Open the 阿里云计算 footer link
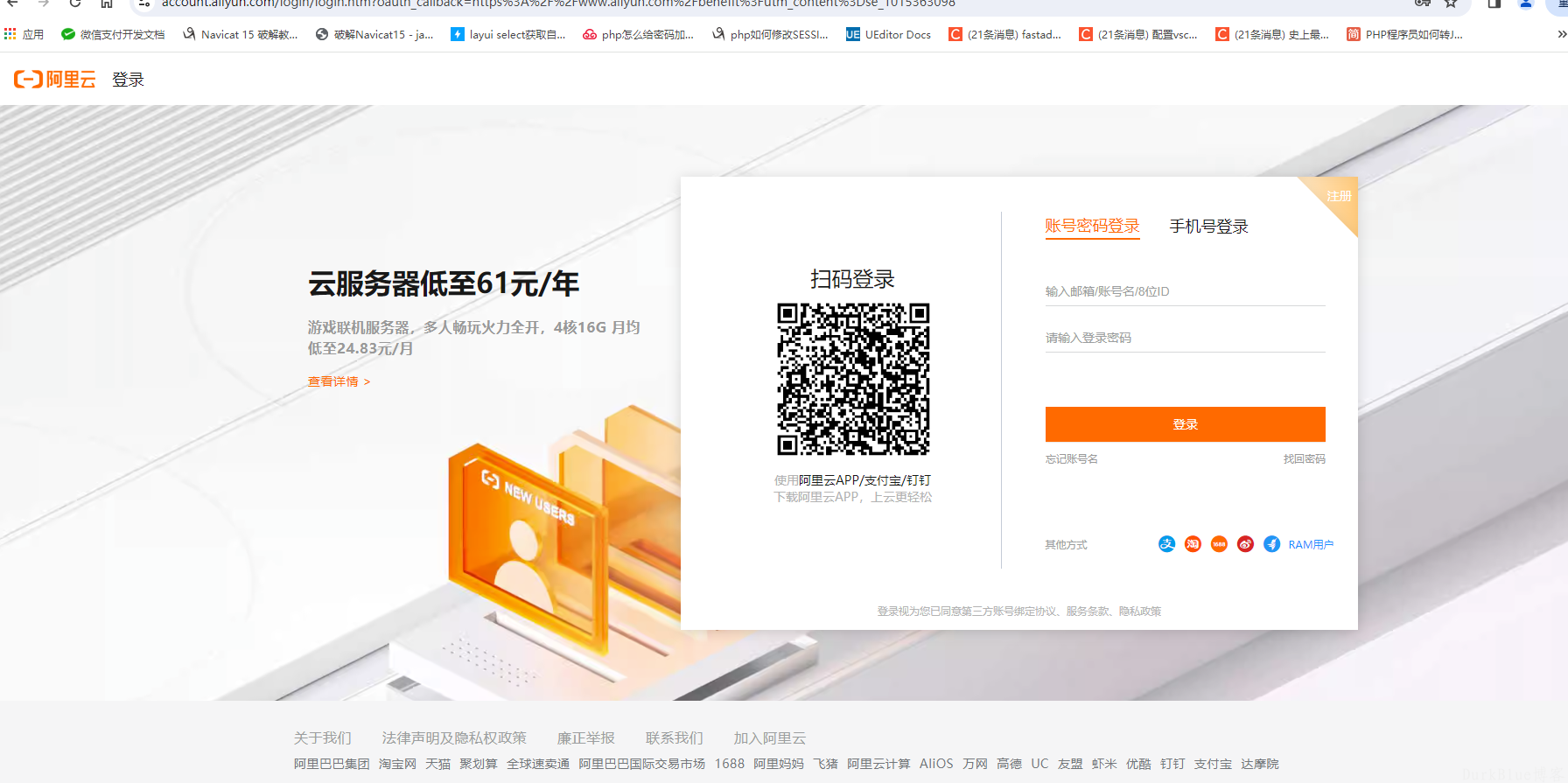1568x783 pixels. 878,764
